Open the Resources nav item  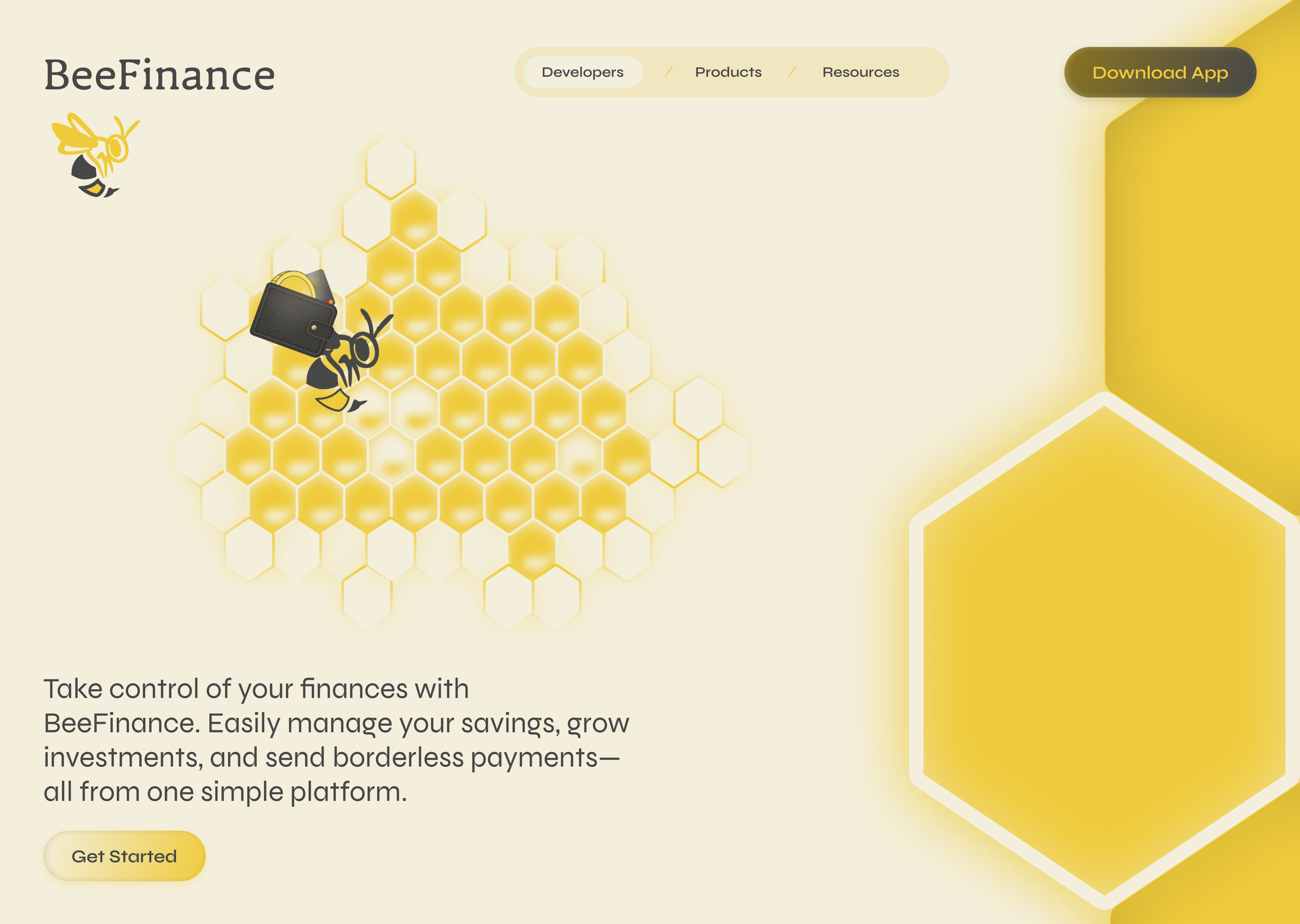click(x=861, y=72)
